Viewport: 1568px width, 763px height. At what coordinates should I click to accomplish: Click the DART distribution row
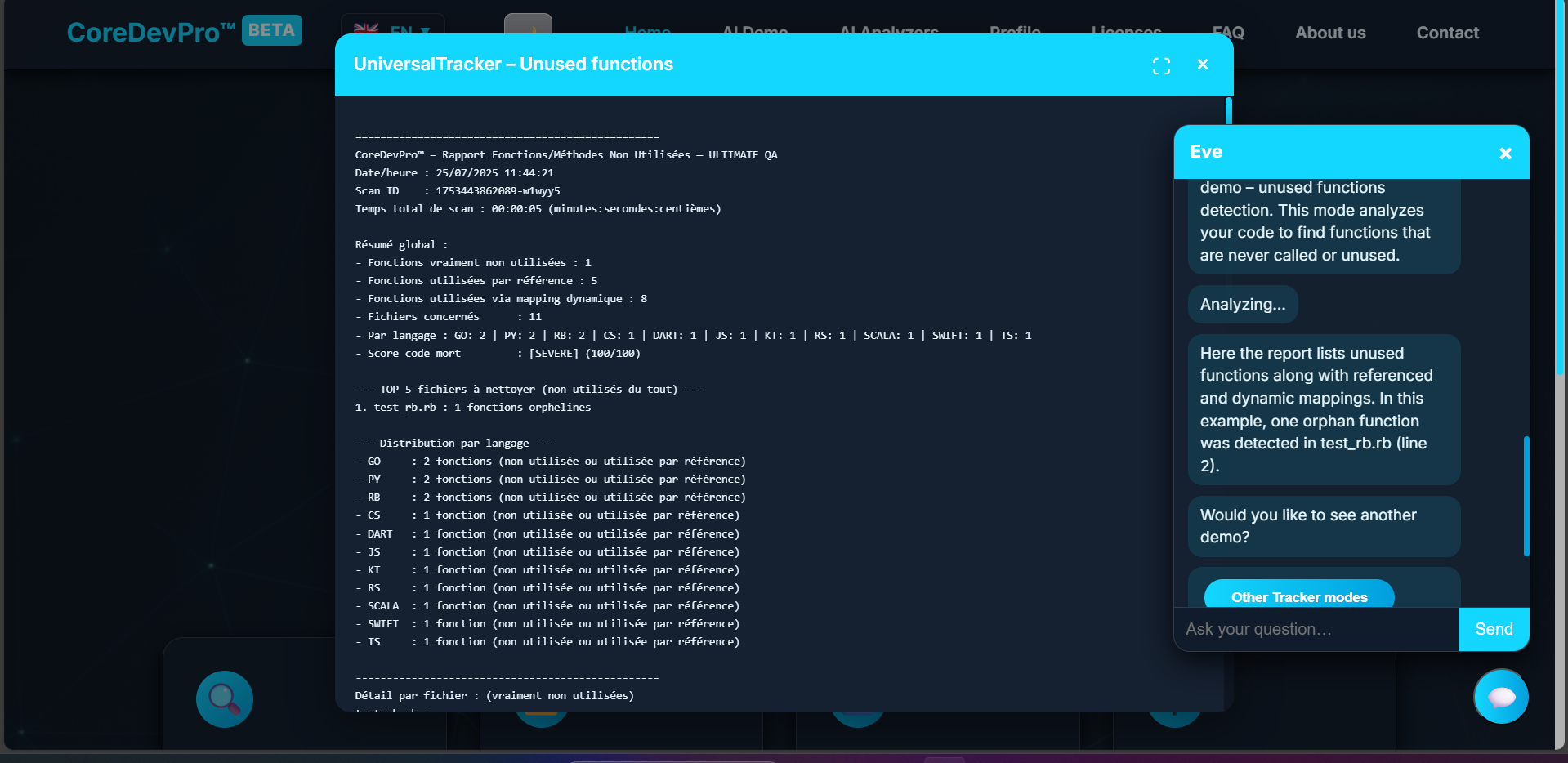tap(547, 534)
